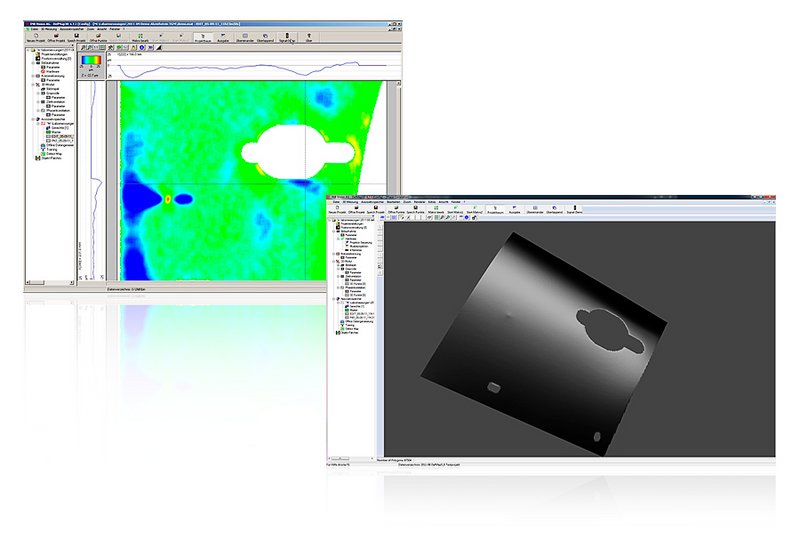Collapse root project node in front window tree

(x=329, y=220)
